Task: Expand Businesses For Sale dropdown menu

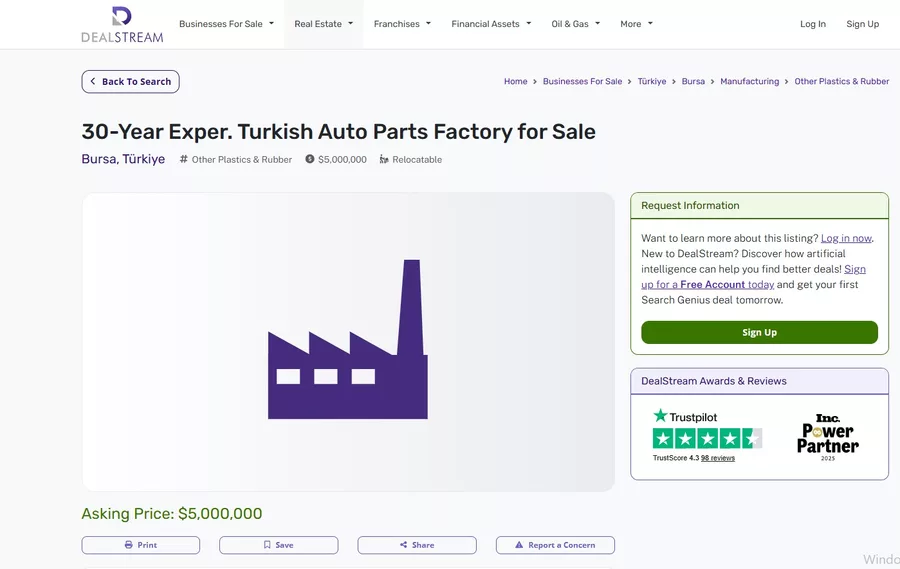Action: point(226,24)
